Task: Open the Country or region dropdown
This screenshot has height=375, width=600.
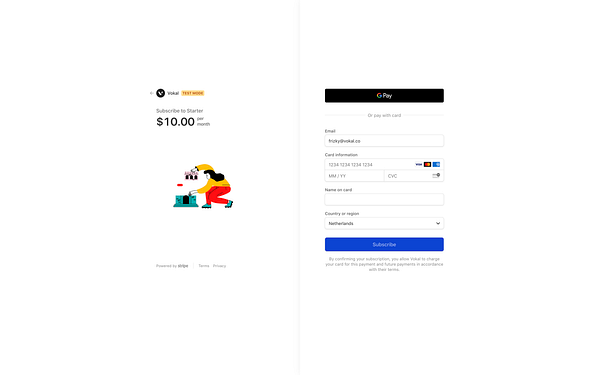Action: tap(384, 223)
